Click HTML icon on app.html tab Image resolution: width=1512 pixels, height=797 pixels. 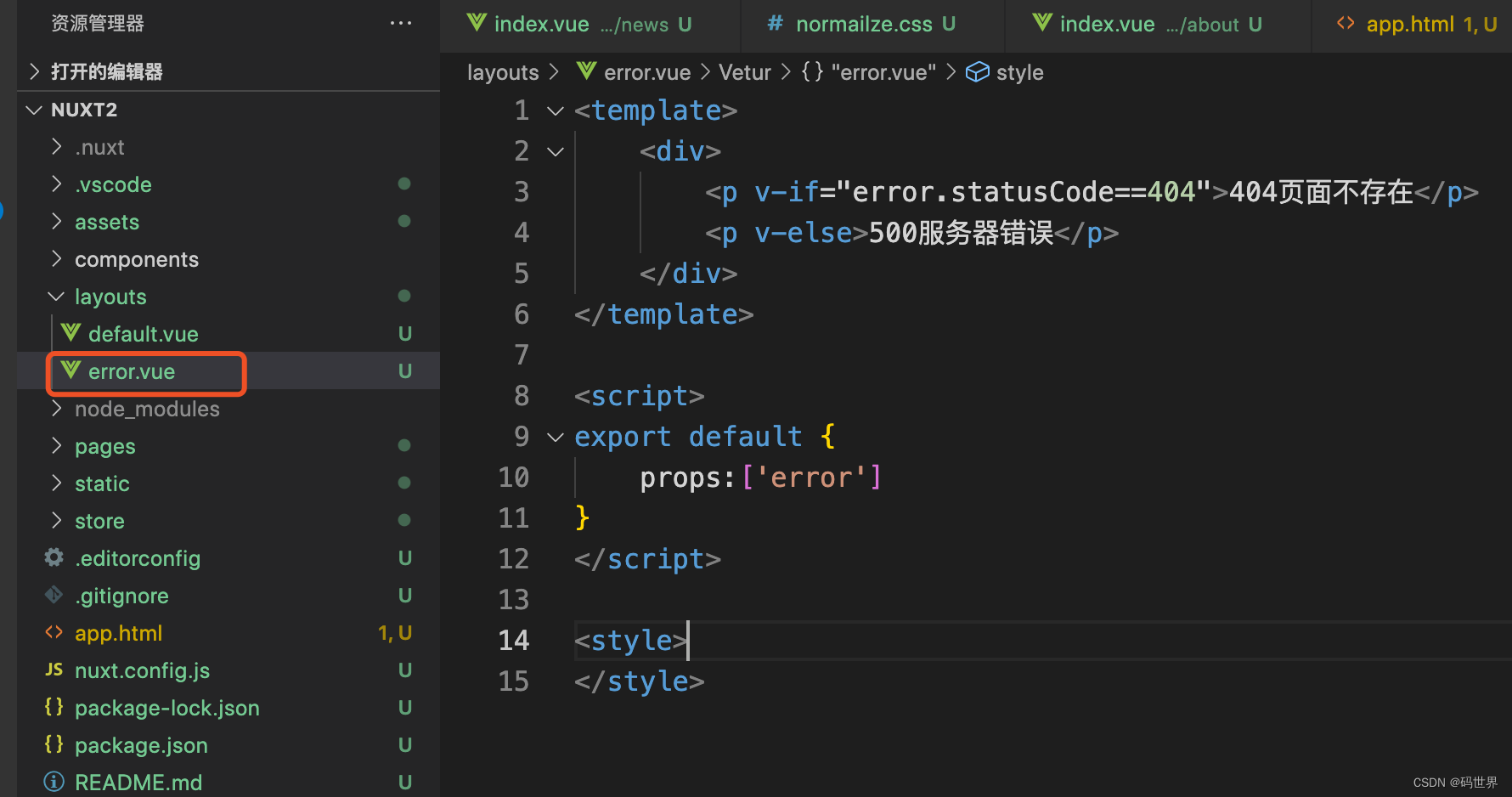tap(1346, 23)
